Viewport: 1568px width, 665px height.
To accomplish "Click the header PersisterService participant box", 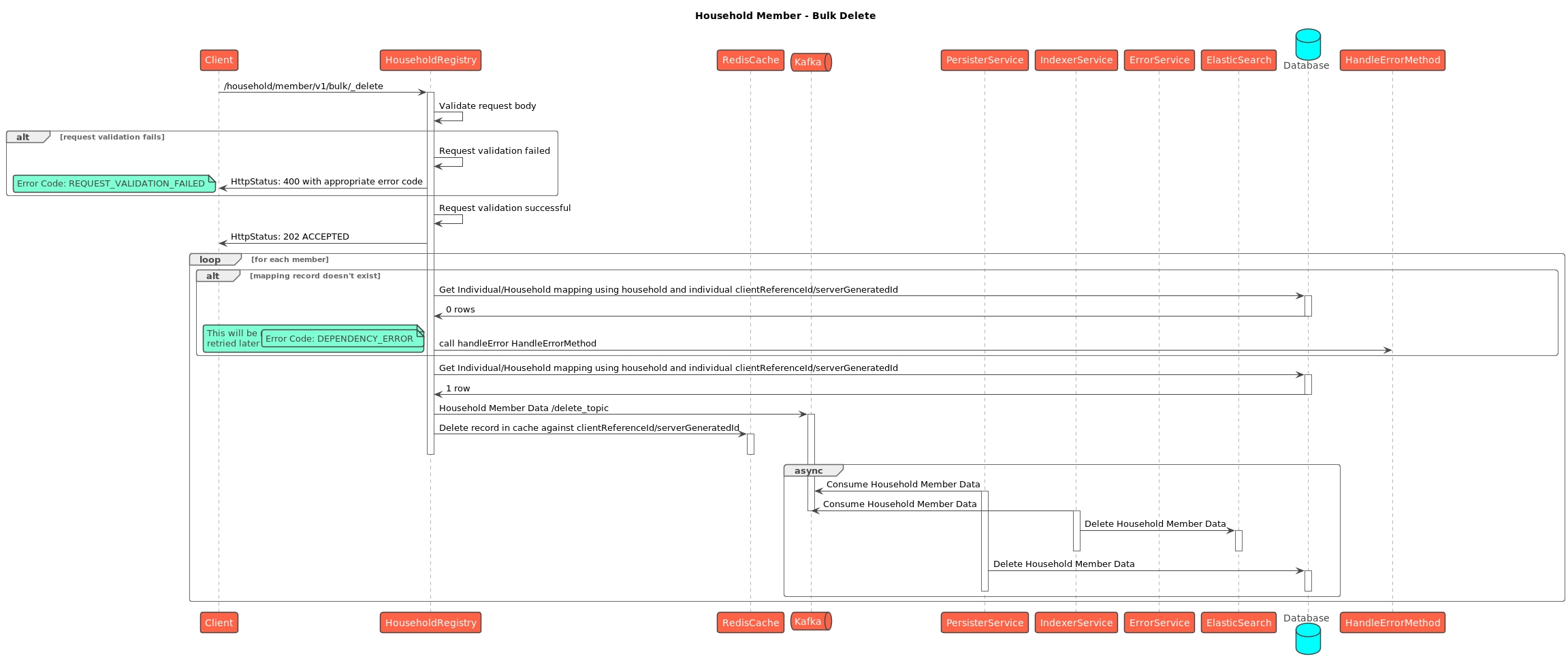I will [984, 61].
